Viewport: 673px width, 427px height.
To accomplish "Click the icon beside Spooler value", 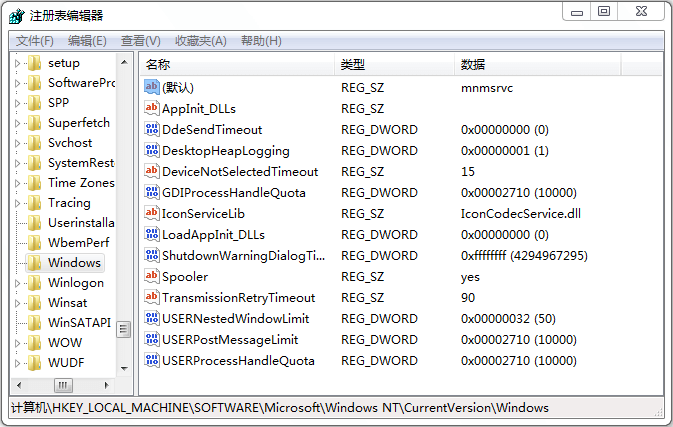I will [152, 277].
